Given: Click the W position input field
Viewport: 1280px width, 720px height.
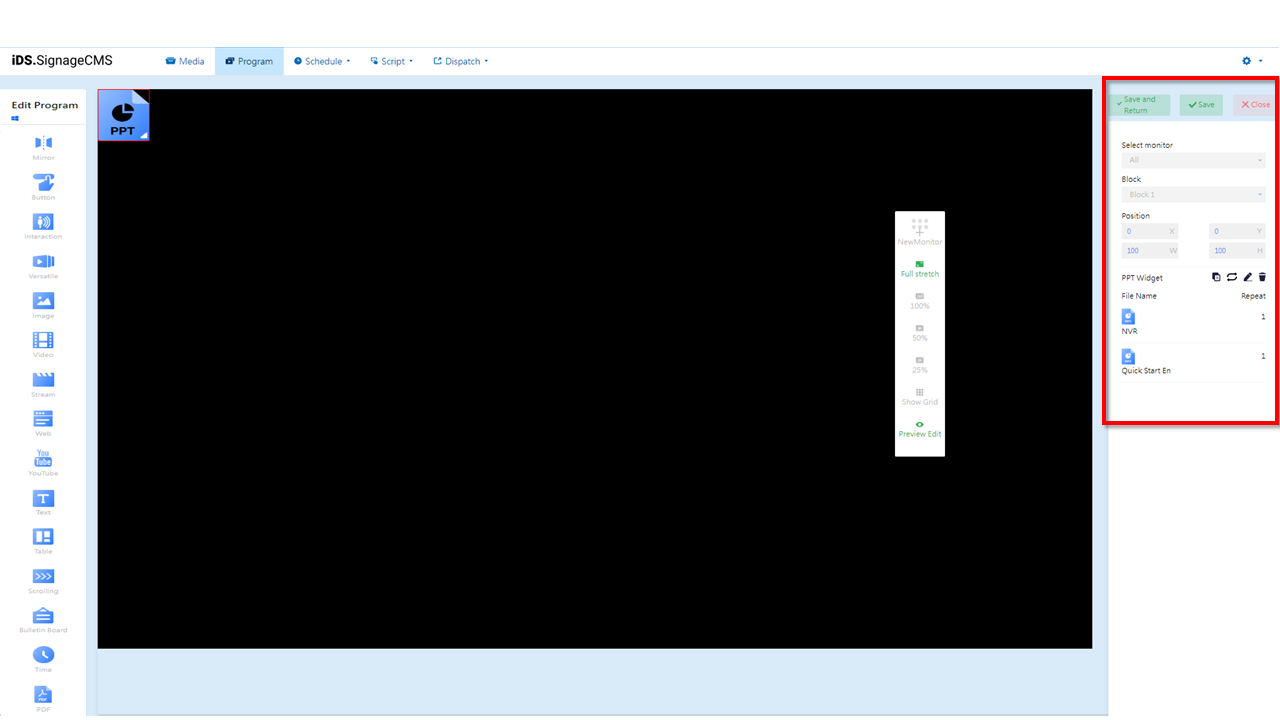Looking at the screenshot, I should pyautogui.click(x=1149, y=250).
